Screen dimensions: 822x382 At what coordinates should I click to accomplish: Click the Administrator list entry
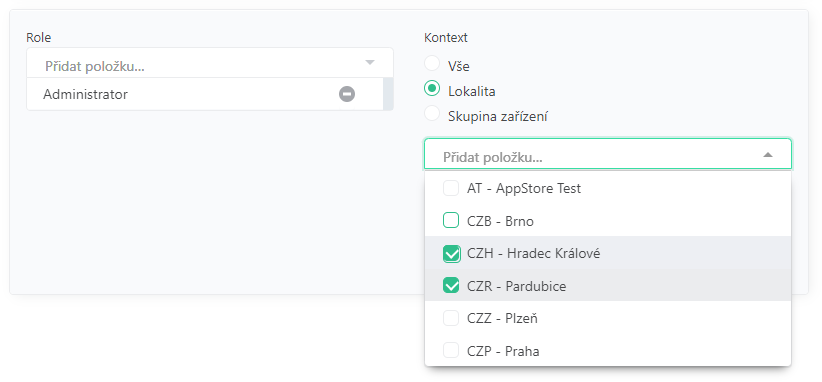pyautogui.click(x=205, y=94)
